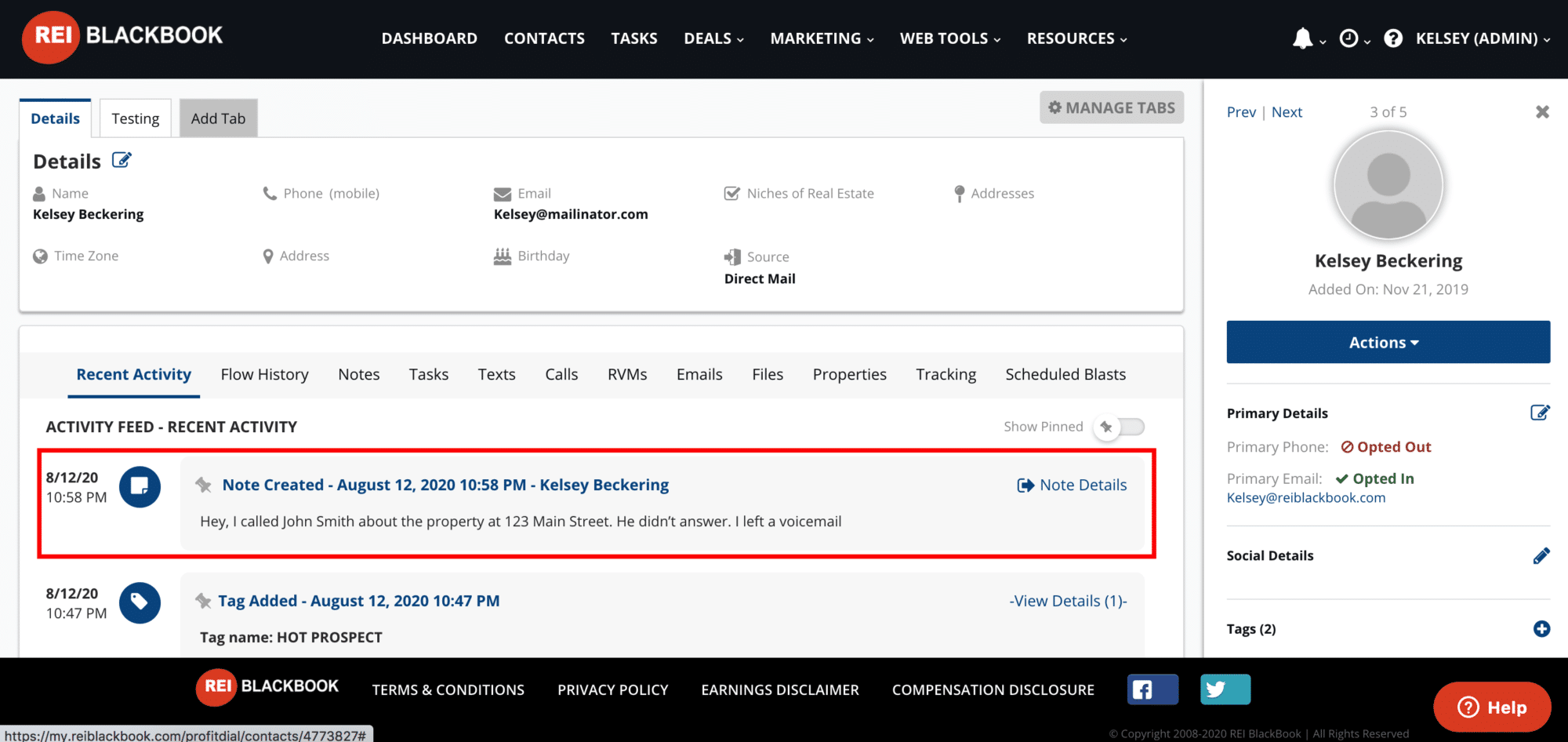Expand the Deals dropdown menu

pyautogui.click(x=713, y=38)
